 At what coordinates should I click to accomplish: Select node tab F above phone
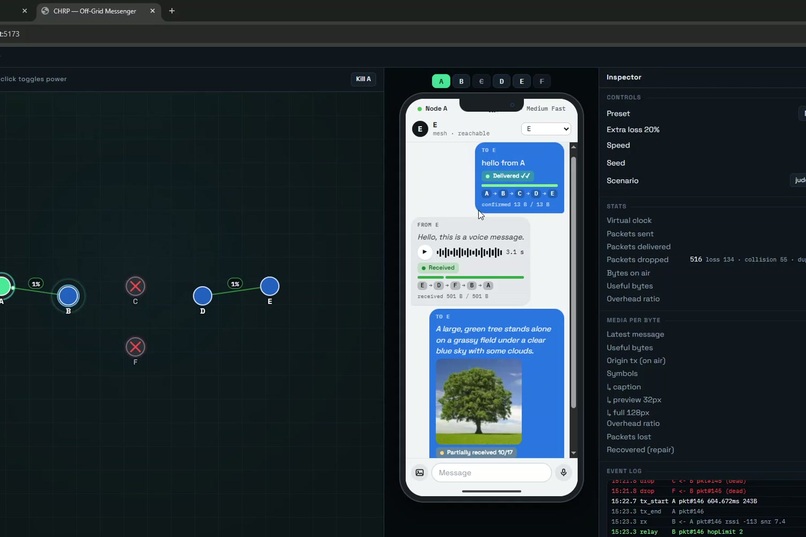coord(541,81)
